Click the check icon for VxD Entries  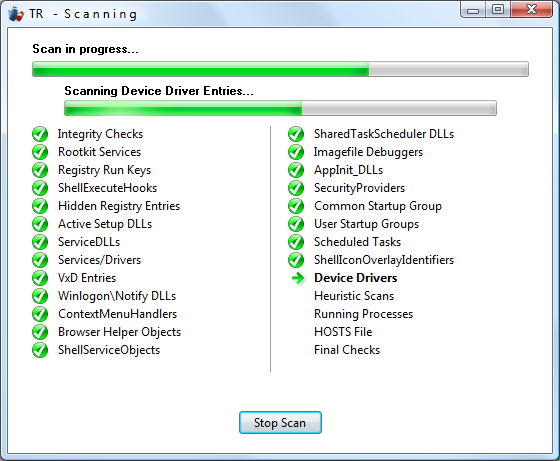point(40,278)
